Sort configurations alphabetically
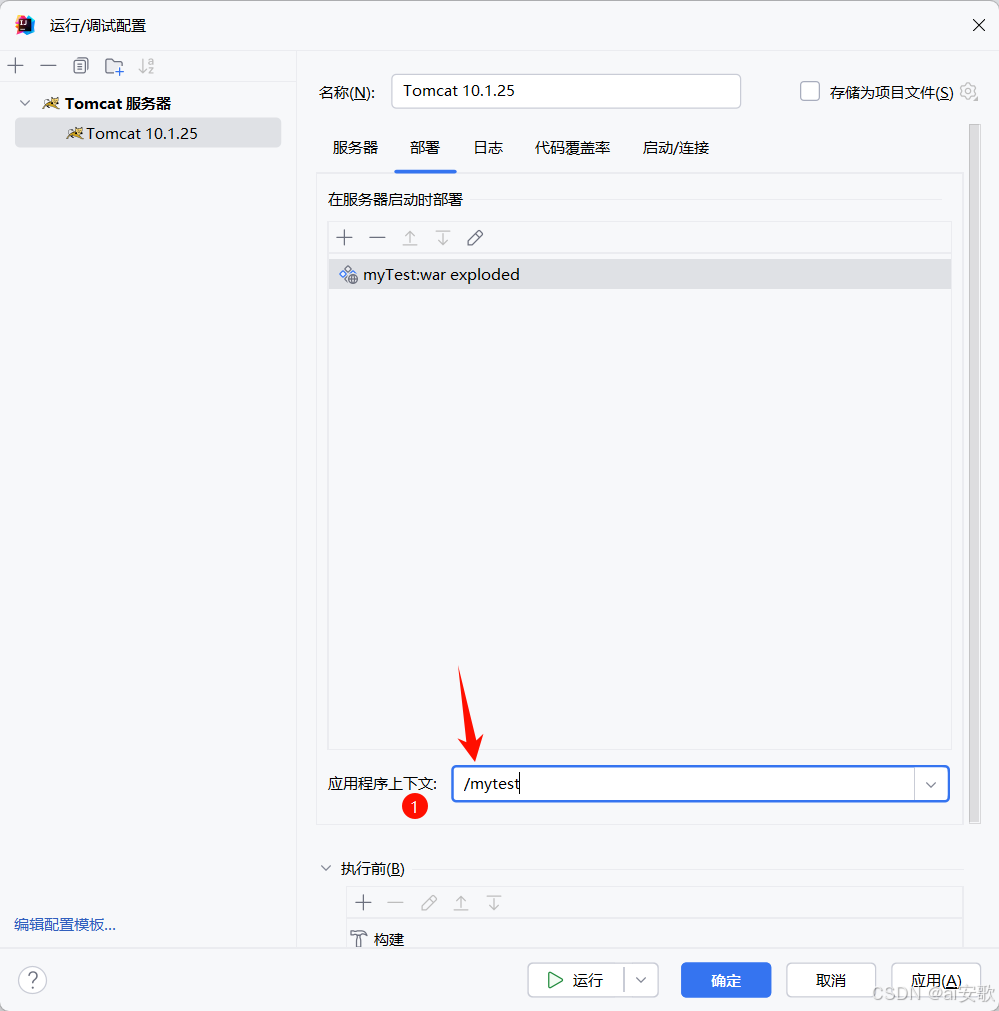This screenshot has width=999, height=1011. [147, 66]
